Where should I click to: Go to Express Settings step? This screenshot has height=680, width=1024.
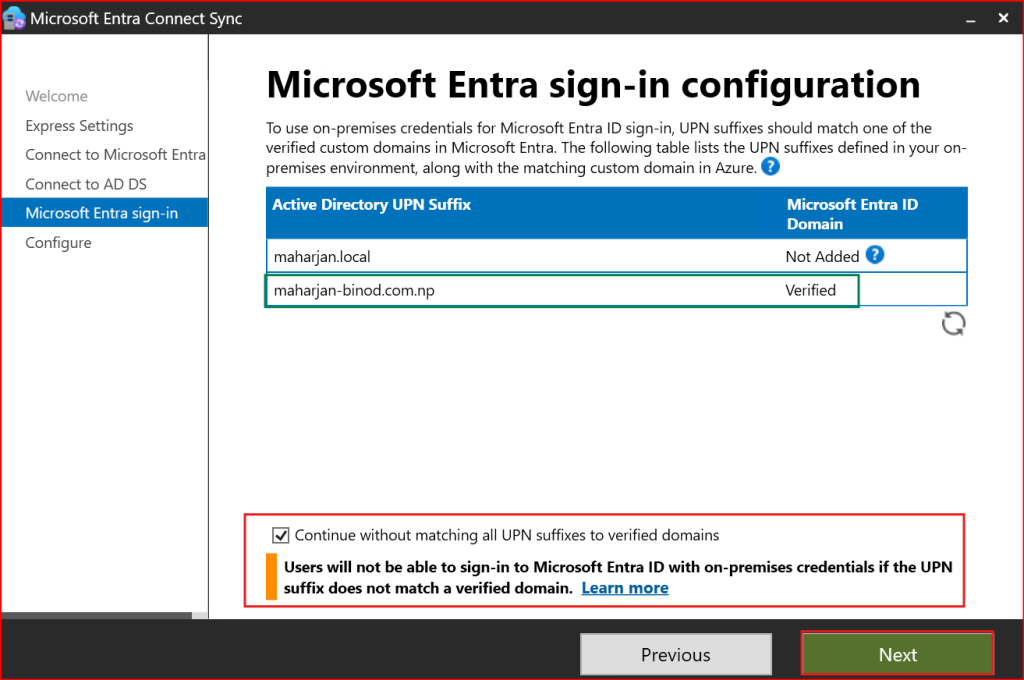pyautogui.click(x=79, y=126)
